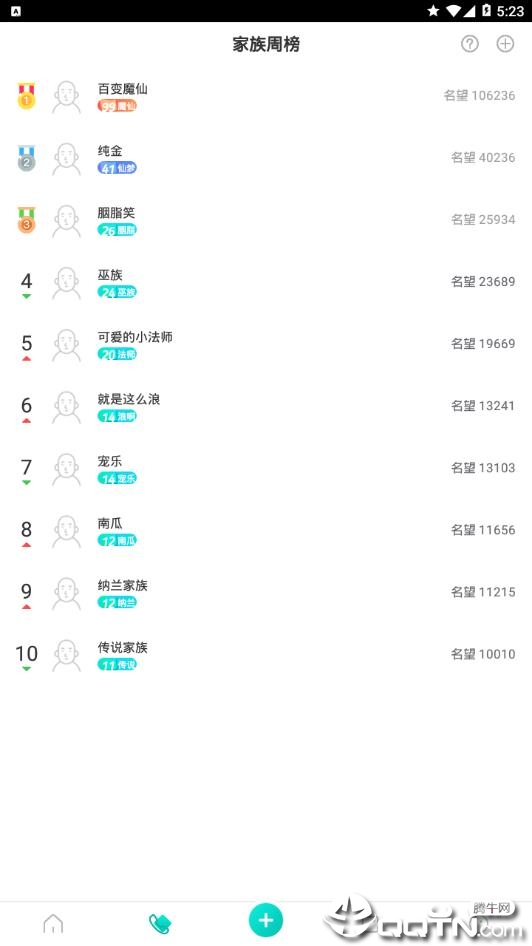Screen dimensions: 532x946
Task: Open avatar of 百变魔仙 family
Action: coord(66,97)
